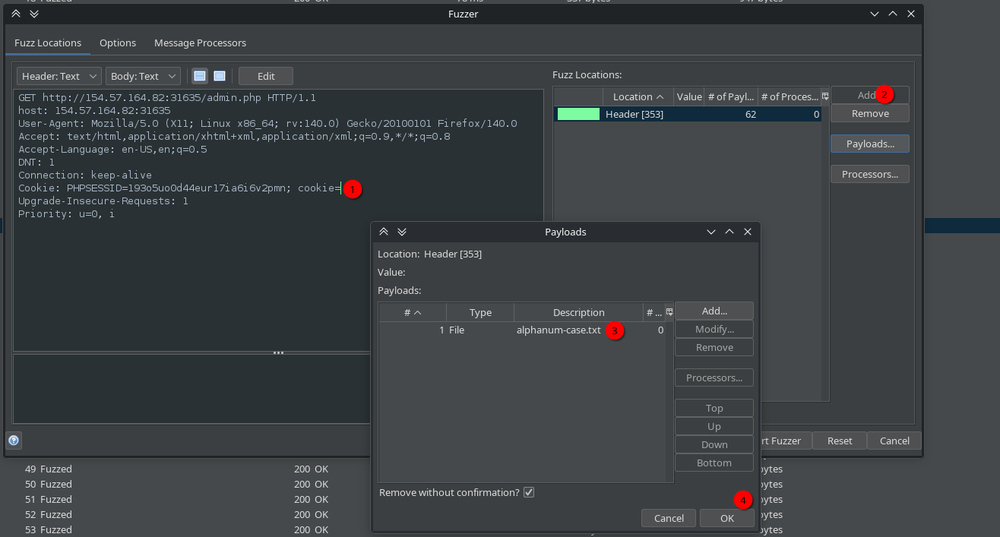Click double down-arrow icon in Payloads title bar
This screenshot has width=1000, height=537.
[402, 232]
